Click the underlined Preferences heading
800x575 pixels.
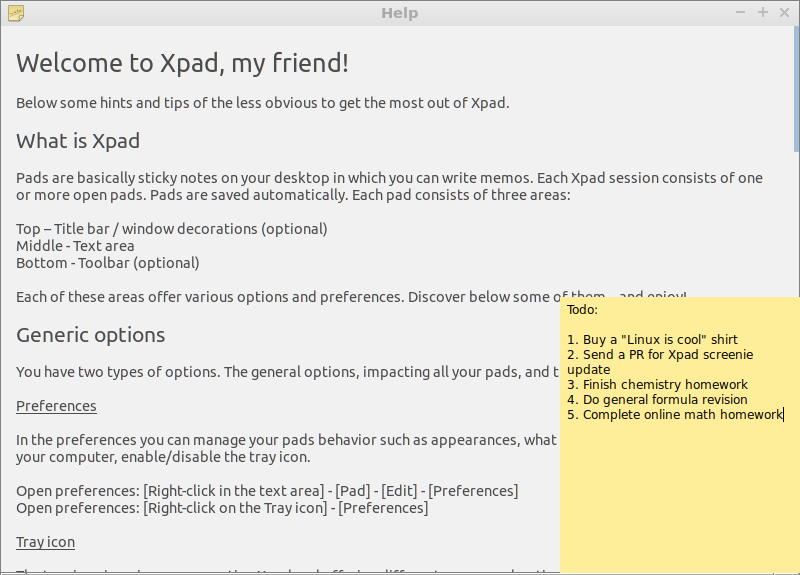[x=56, y=406]
